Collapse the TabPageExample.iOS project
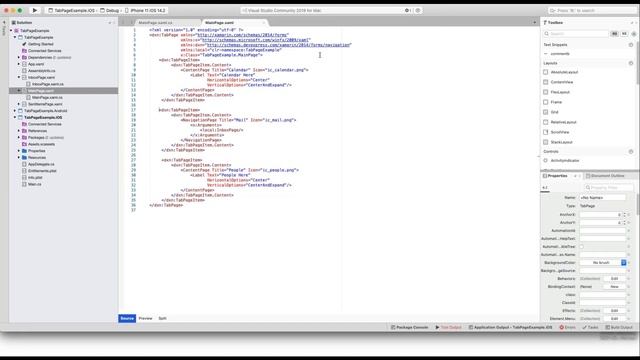This screenshot has width=640, height=360. [x=15, y=117]
